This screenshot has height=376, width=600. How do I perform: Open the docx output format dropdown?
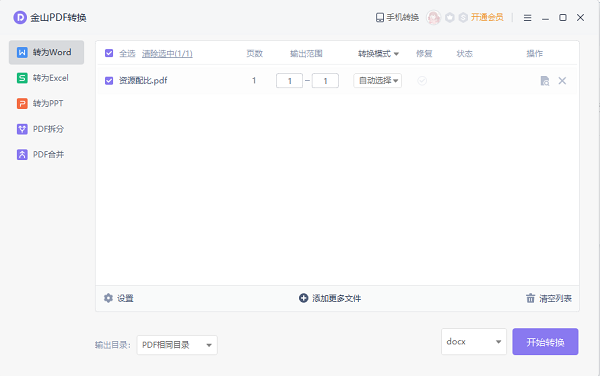point(474,342)
